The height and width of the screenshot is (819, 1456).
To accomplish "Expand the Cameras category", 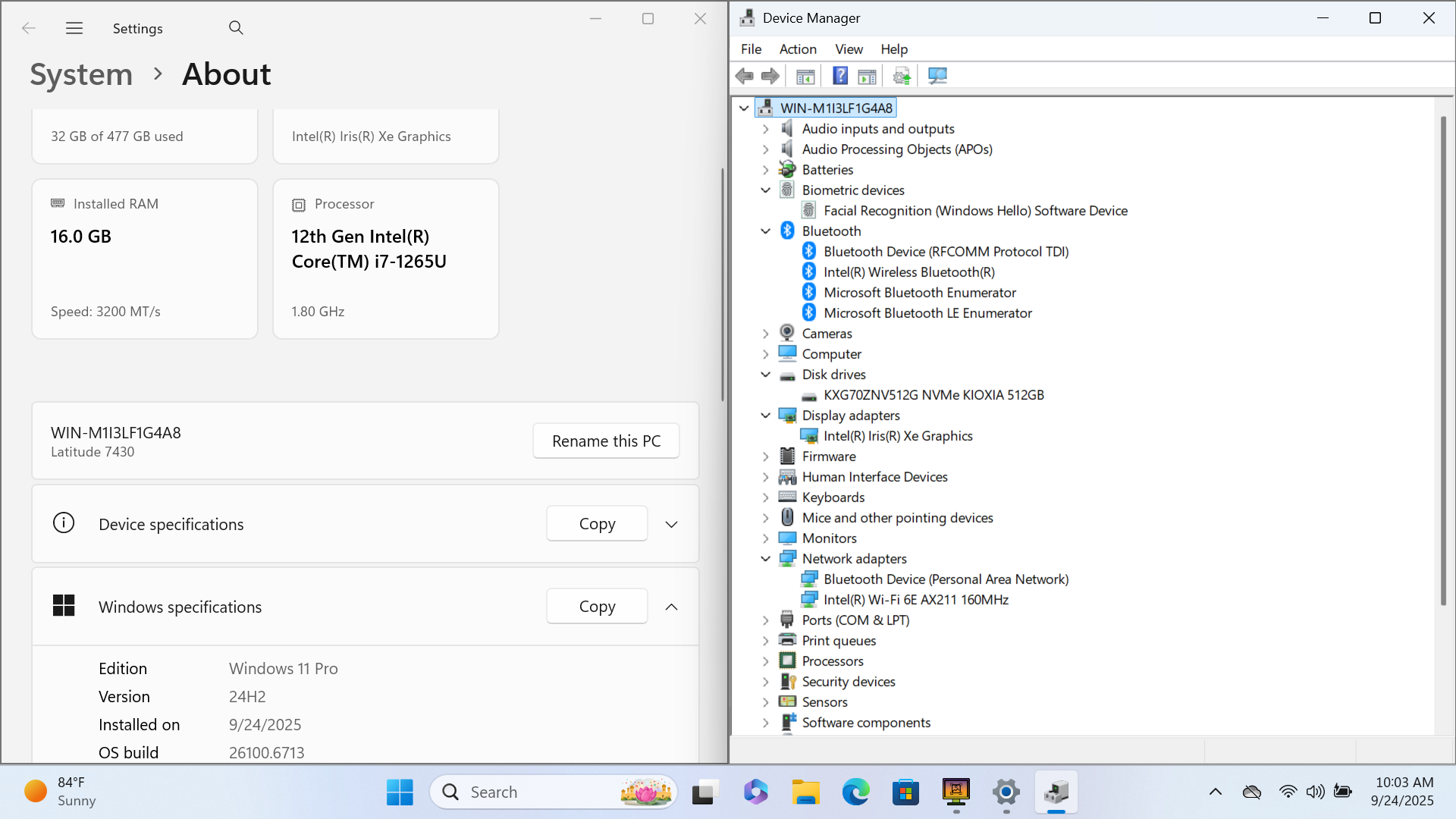I will coord(766,334).
